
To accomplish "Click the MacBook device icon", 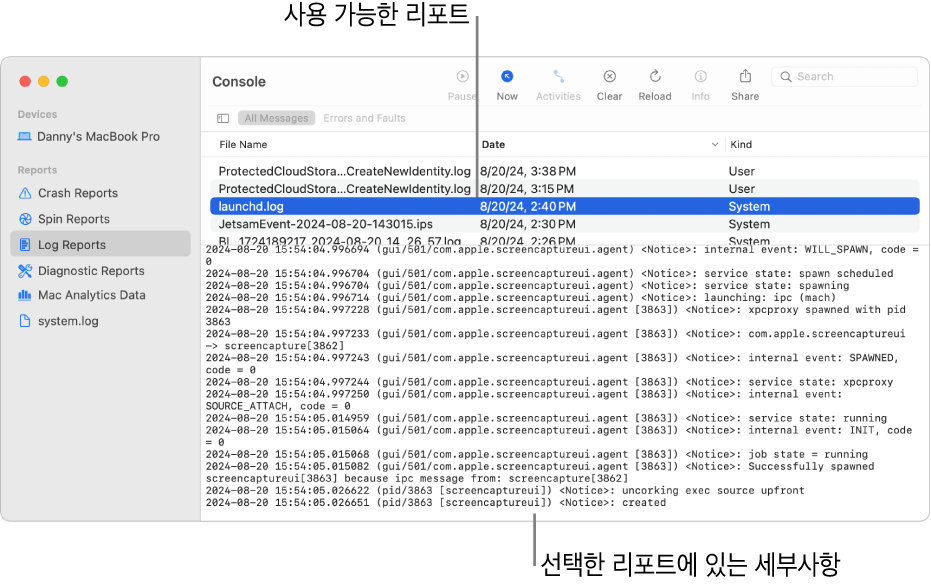I will [24, 137].
